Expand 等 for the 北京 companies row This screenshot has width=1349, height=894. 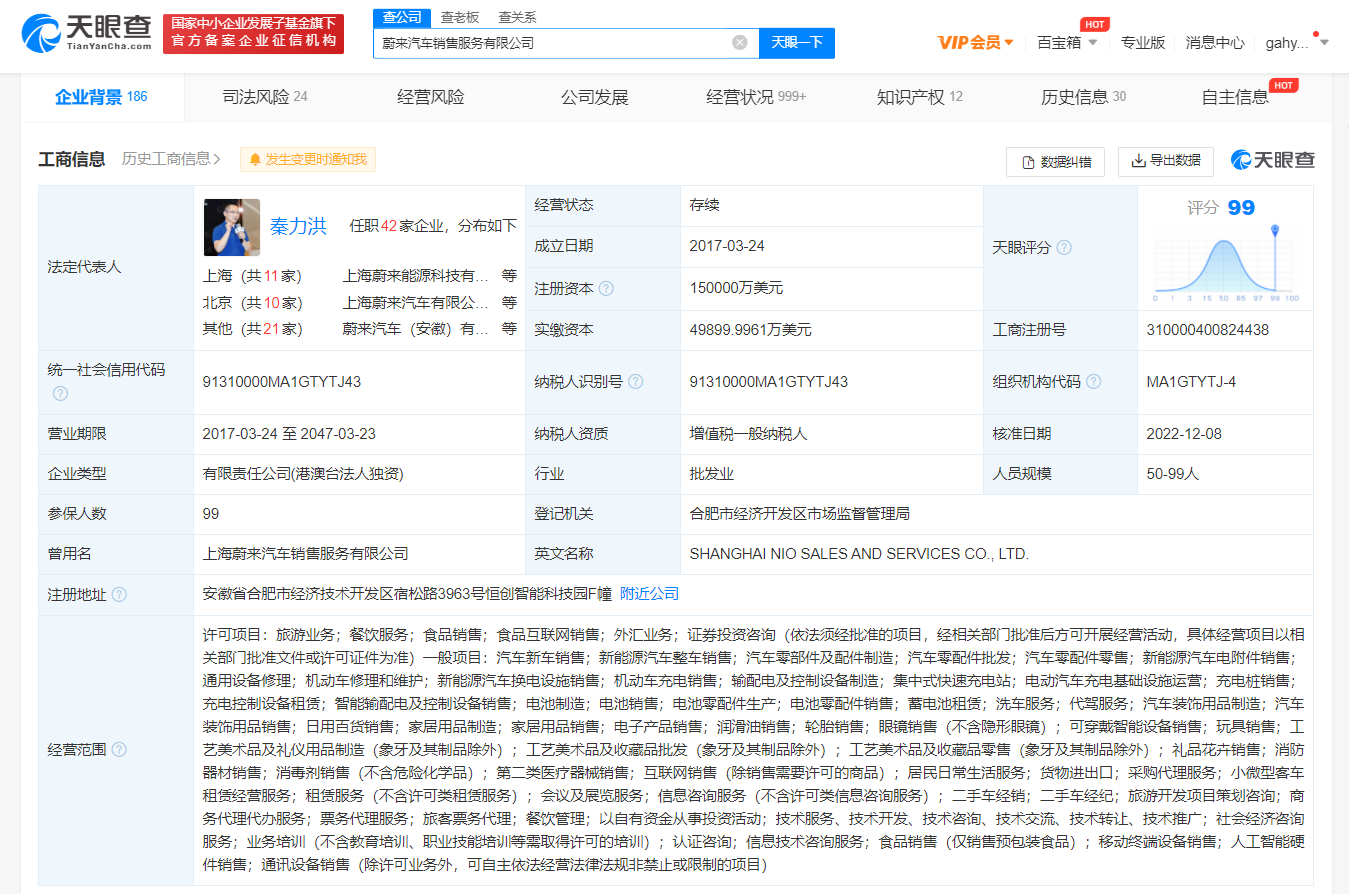510,302
